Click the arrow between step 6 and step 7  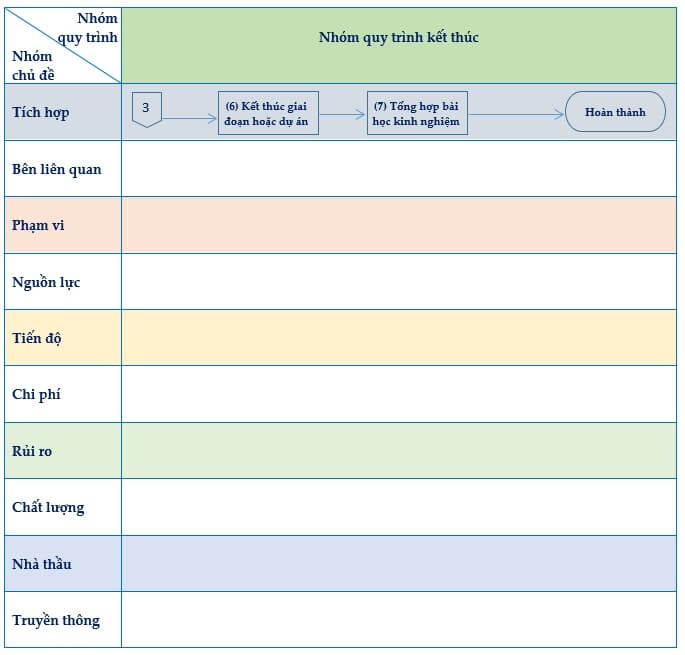(x=342, y=114)
